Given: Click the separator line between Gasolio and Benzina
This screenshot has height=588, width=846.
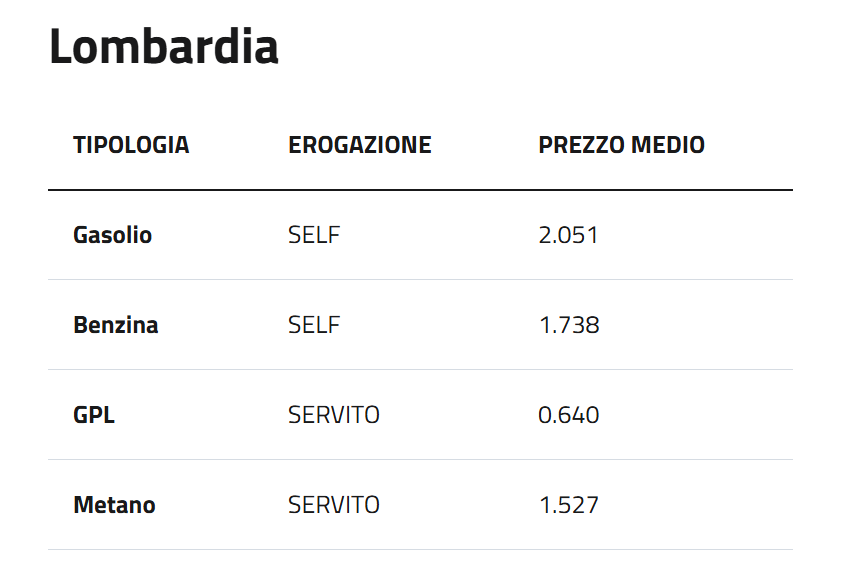Looking at the screenshot, I should tap(420, 280).
